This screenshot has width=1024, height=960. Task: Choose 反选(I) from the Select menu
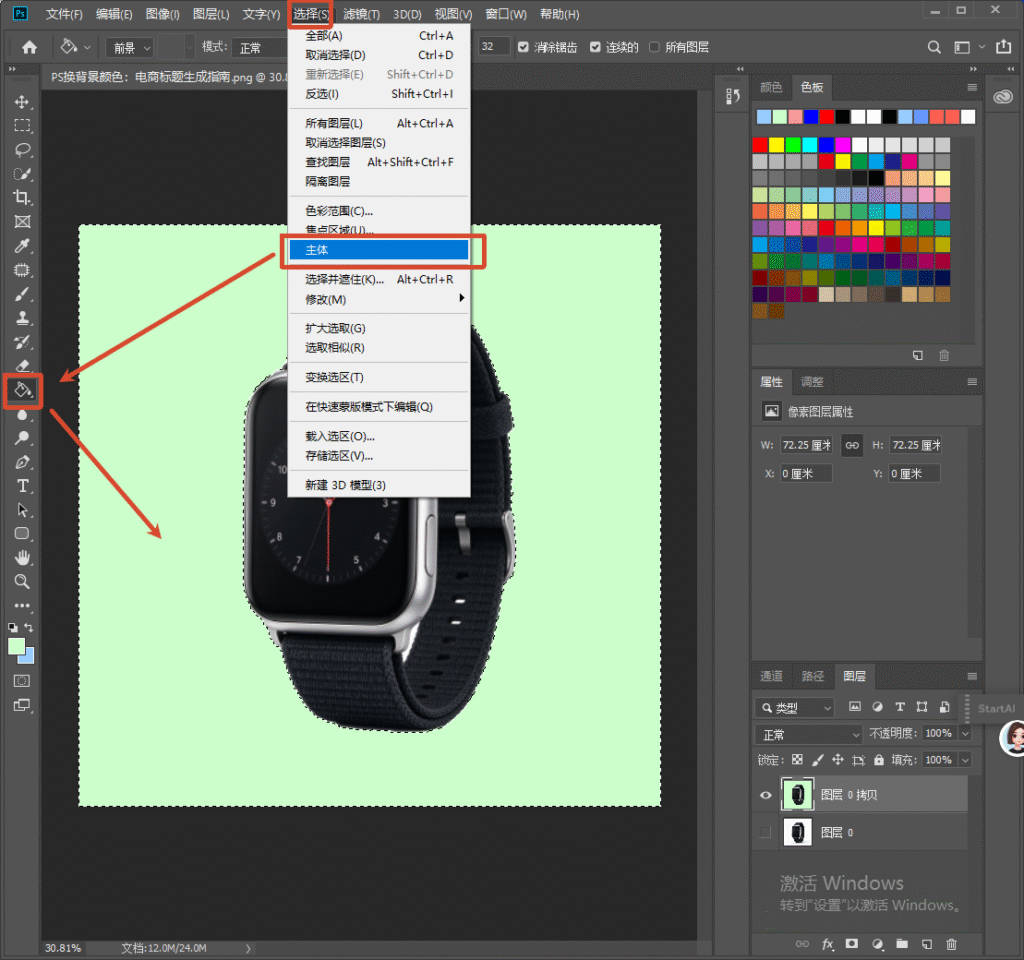point(379,94)
